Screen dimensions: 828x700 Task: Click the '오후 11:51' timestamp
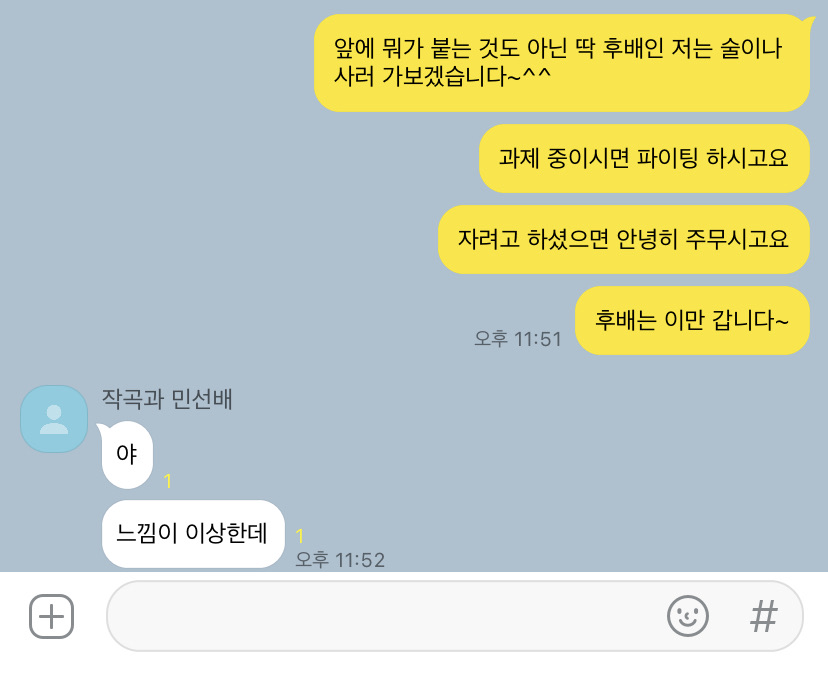pos(518,339)
